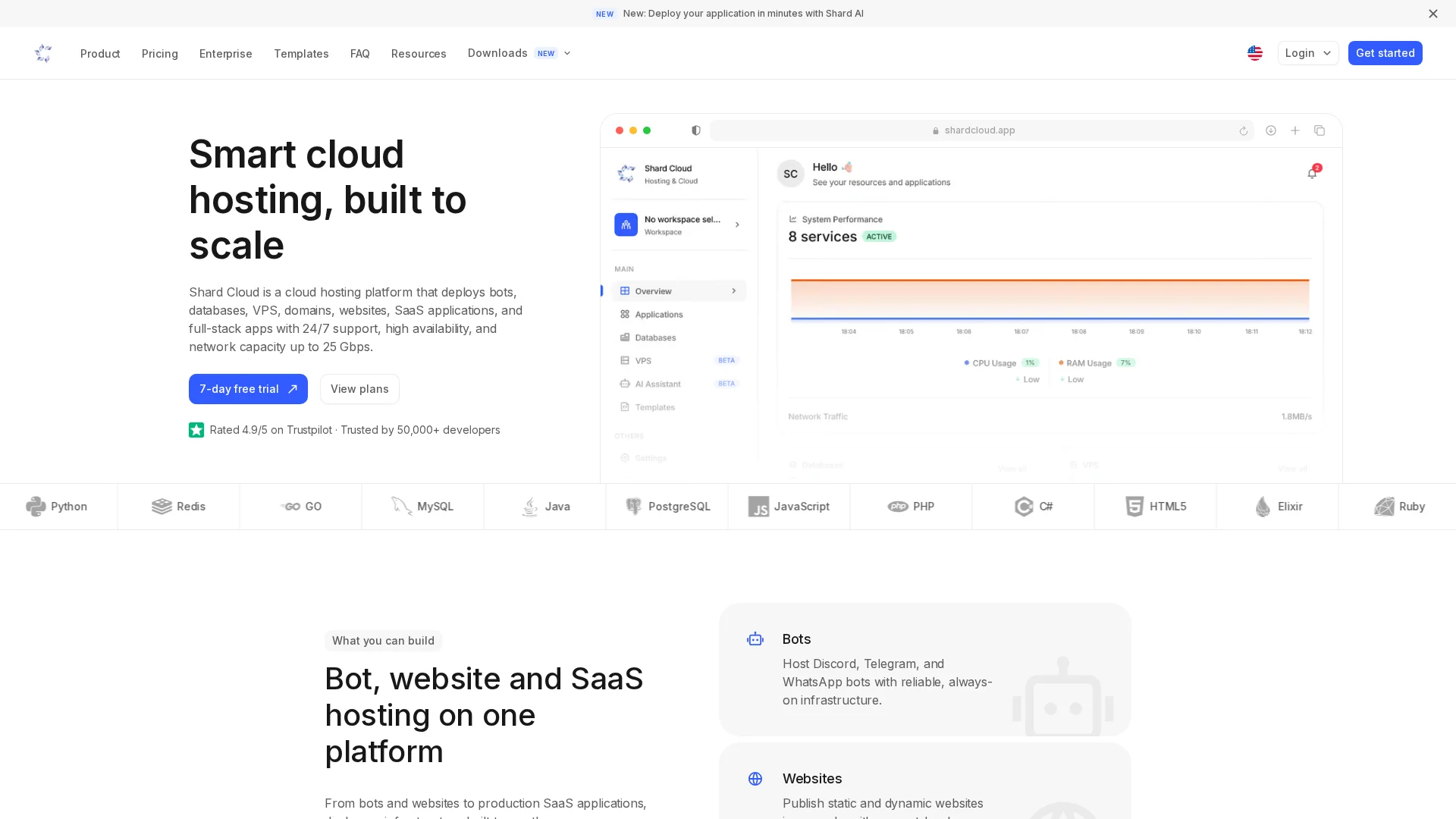Click the JavaScript JS icon
This screenshot has height=819, width=1456.
[758, 507]
